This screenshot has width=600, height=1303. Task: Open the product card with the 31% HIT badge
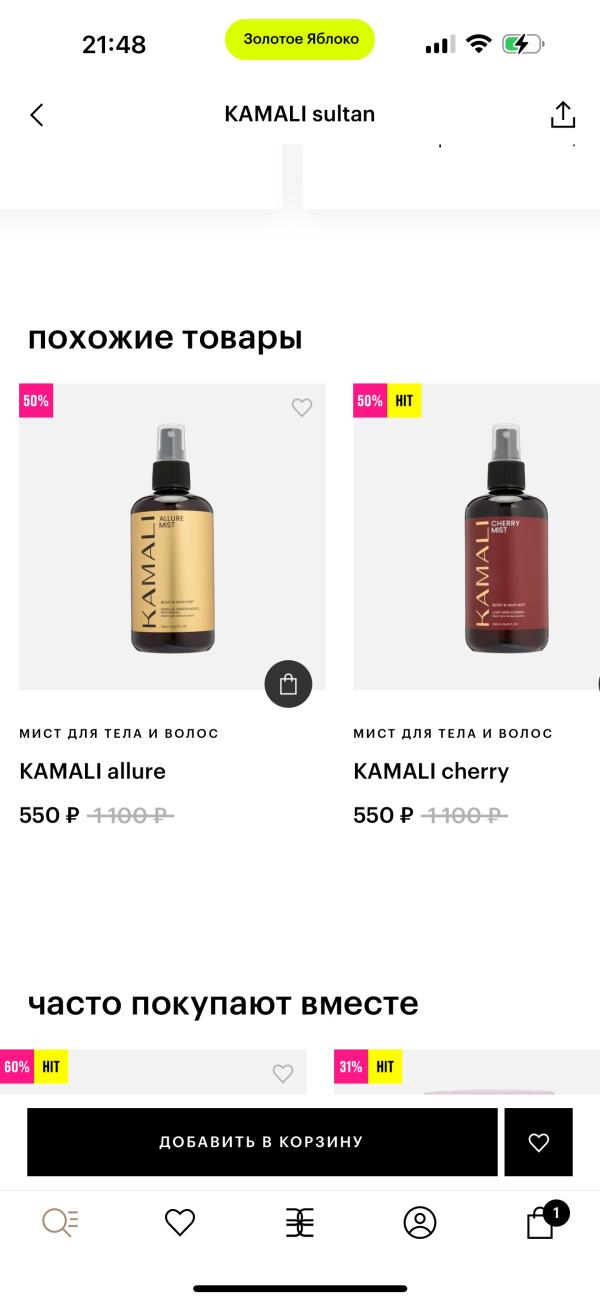pyautogui.click(x=467, y=1076)
